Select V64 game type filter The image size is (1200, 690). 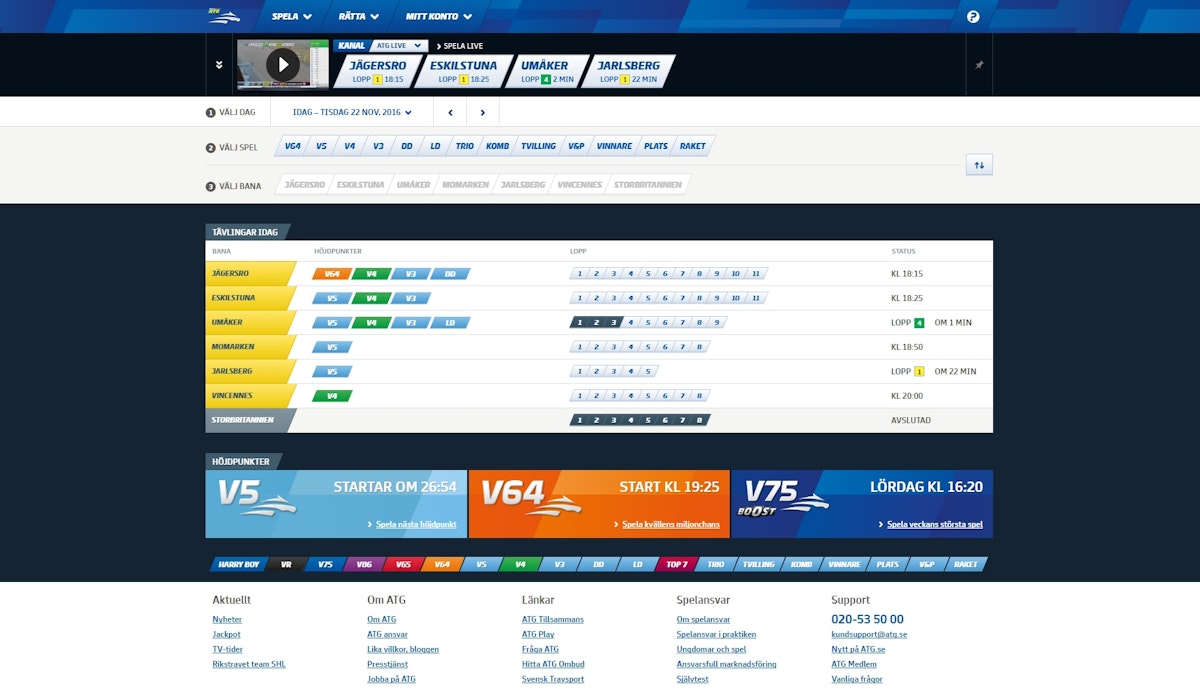tap(292, 146)
